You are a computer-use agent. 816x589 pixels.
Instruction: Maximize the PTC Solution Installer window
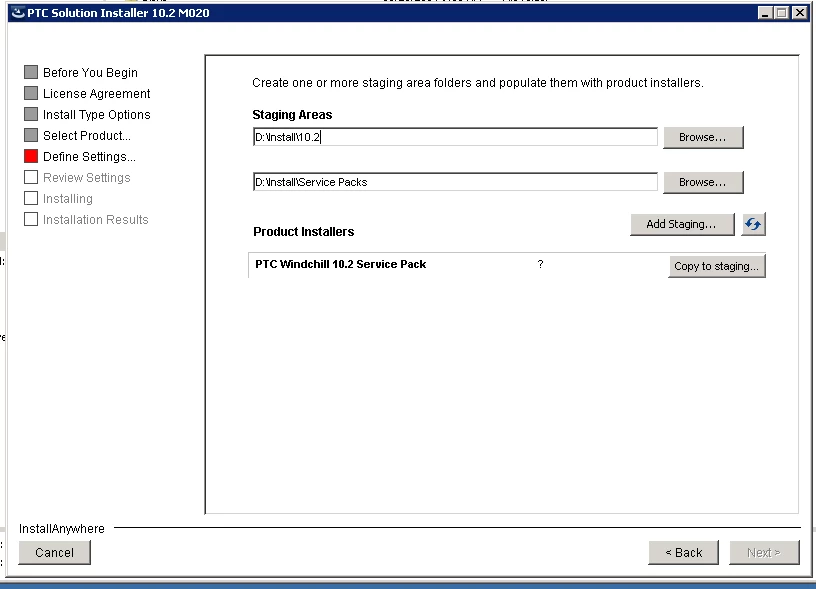pos(782,13)
